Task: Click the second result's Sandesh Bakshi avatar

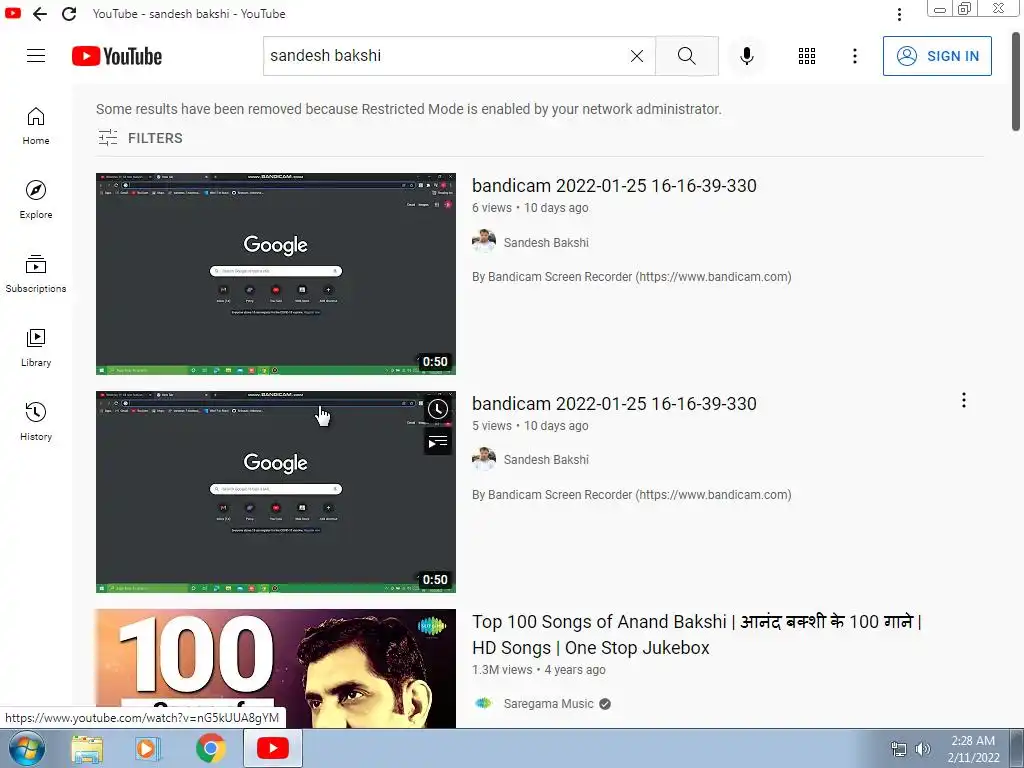Action: click(484, 459)
